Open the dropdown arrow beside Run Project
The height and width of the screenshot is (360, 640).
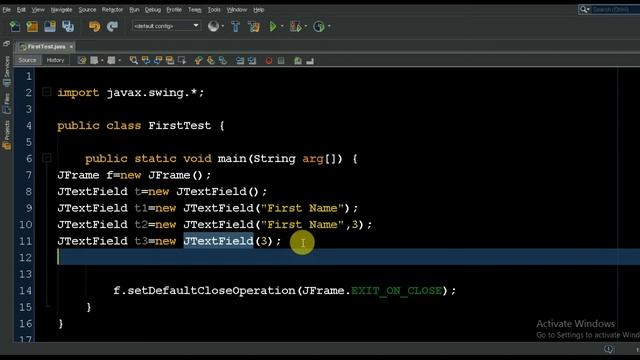pyautogui.click(x=282, y=27)
